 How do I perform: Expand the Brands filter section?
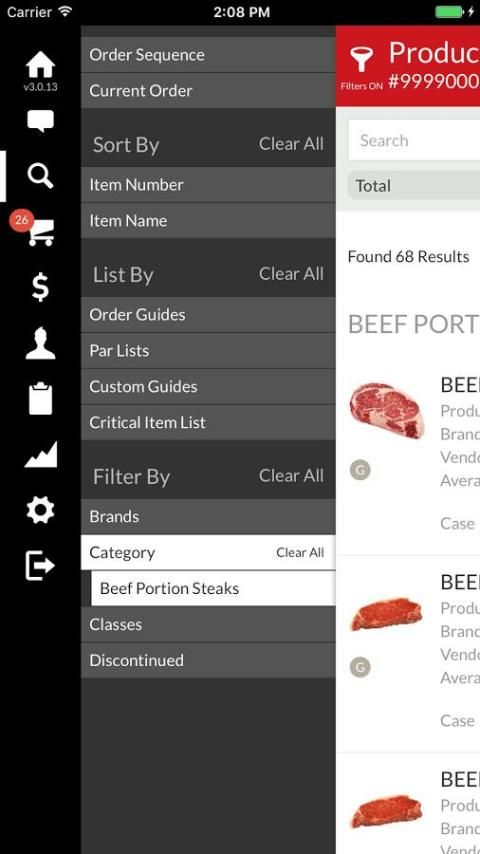[x=208, y=517]
